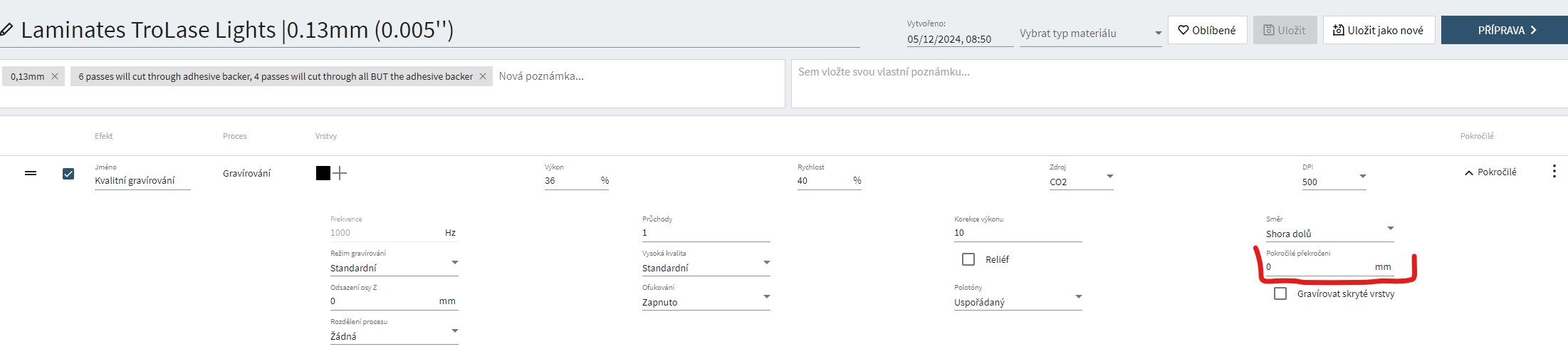Proceed with the PŘÍPRAVA button
Viewport: 1568px width, 359px height.
(x=1504, y=30)
